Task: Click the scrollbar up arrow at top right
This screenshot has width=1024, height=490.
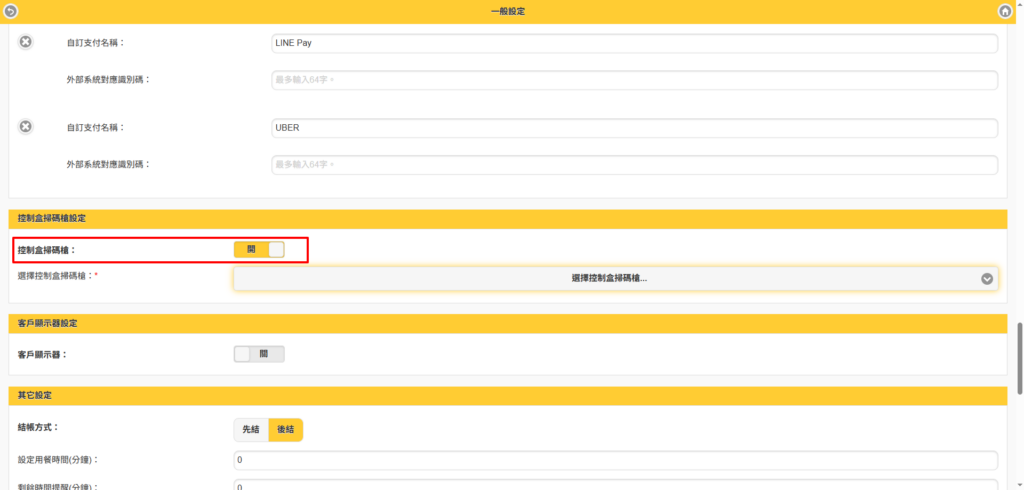Action: (1019, 3)
